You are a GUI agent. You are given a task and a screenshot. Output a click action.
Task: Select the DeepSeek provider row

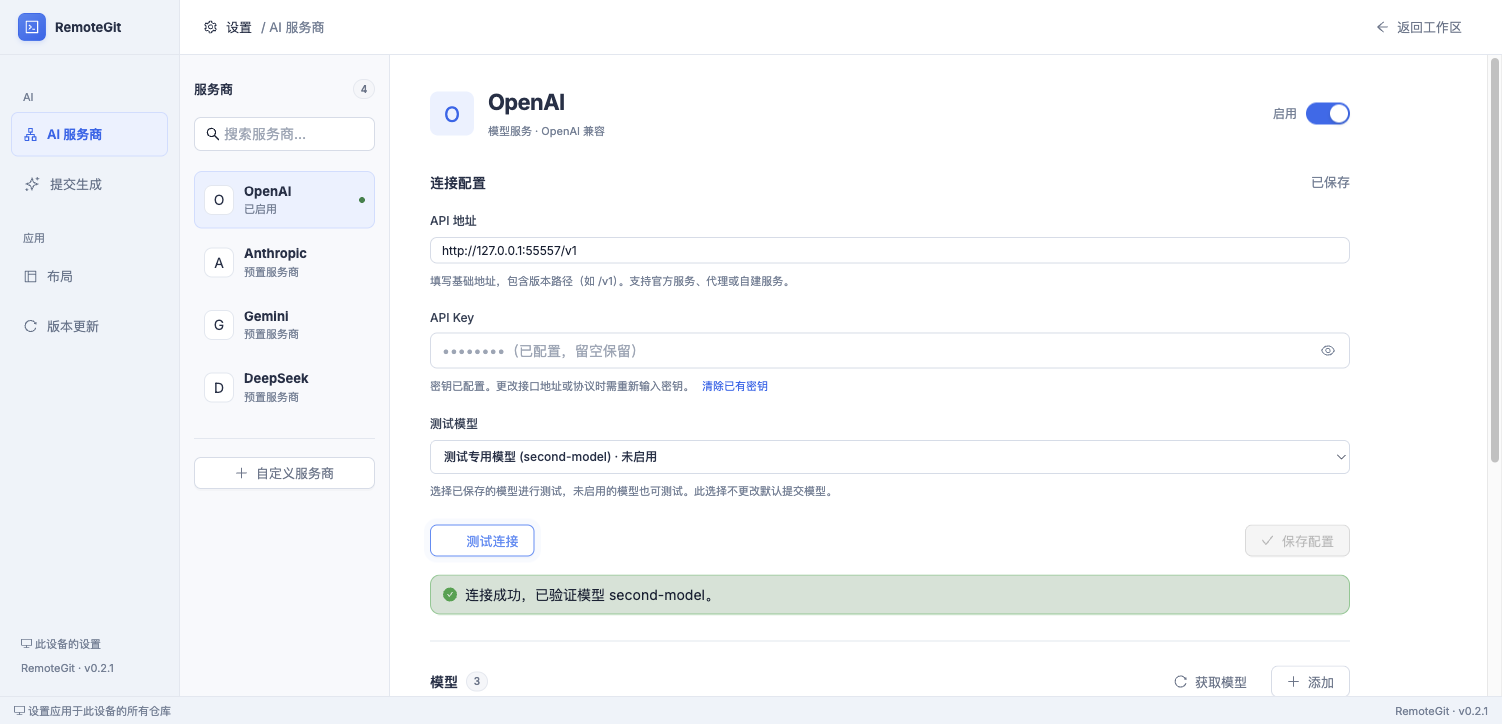pos(284,387)
